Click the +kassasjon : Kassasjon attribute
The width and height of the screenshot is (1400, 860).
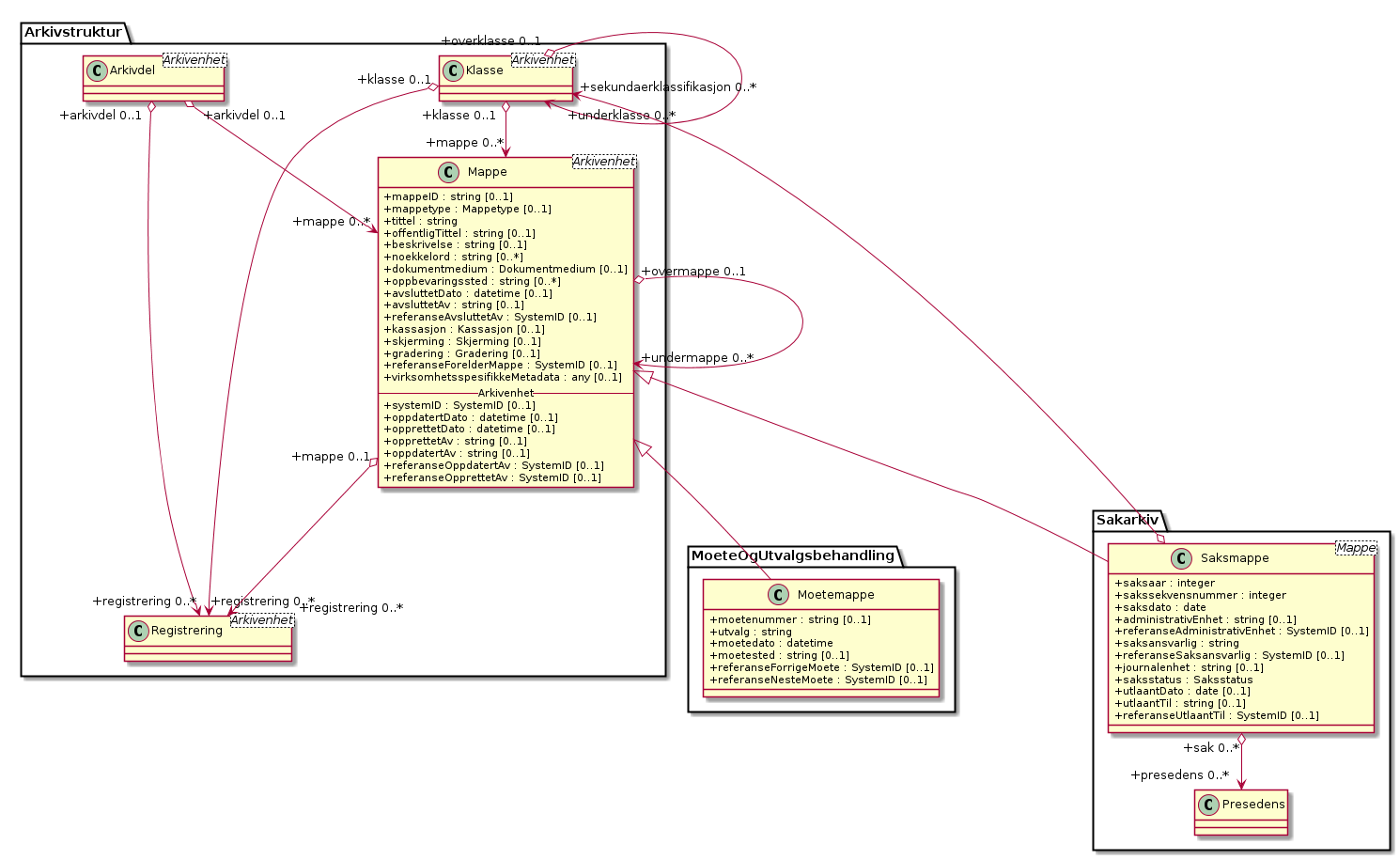[x=463, y=330]
